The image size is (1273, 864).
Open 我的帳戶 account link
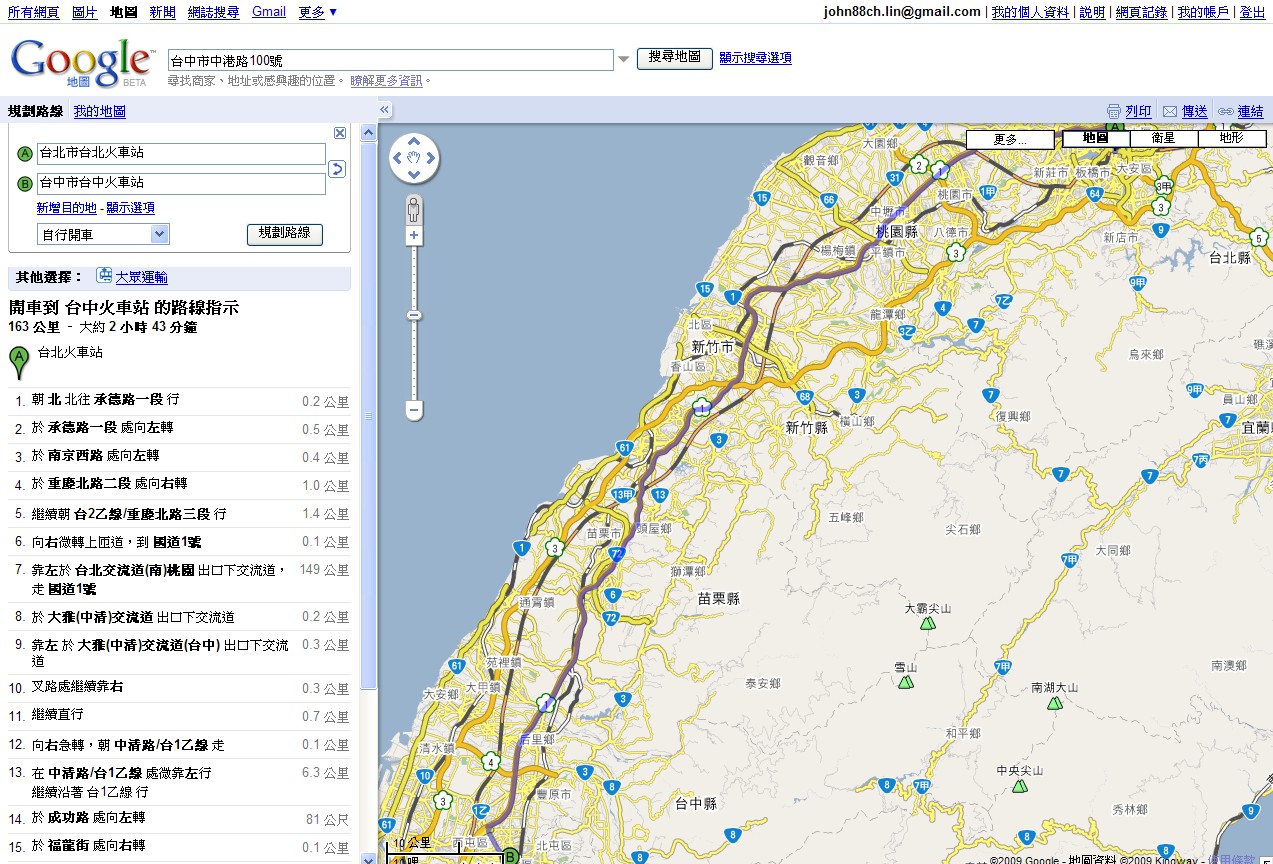tap(1203, 12)
